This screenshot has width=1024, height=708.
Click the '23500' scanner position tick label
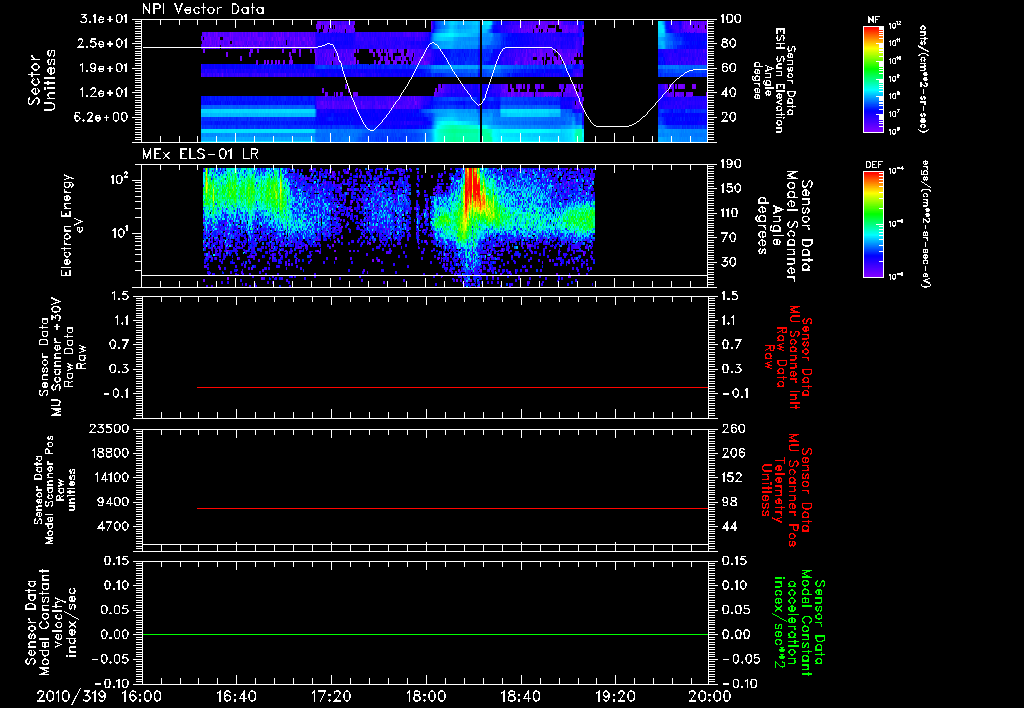108,428
